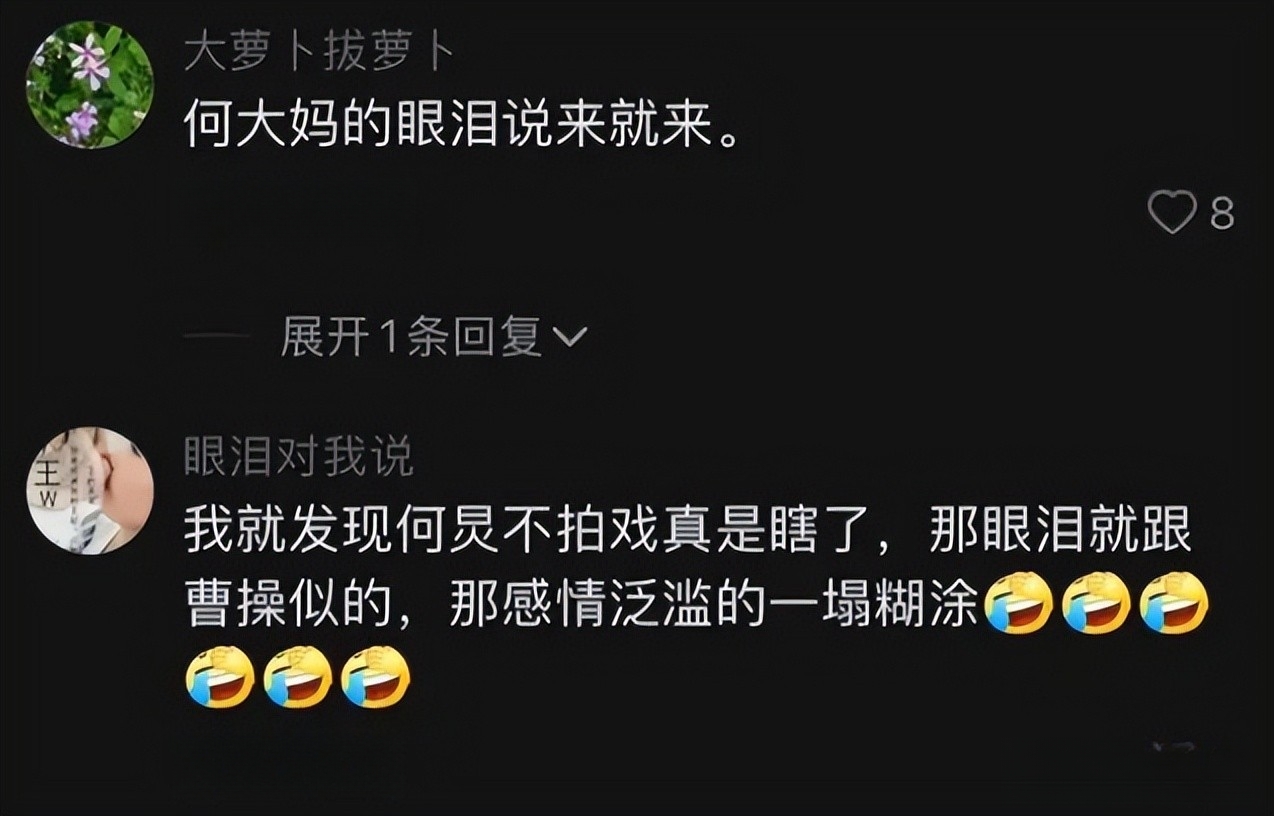Open the profile avatar of 眼泪对我说

tap(90, 490)
